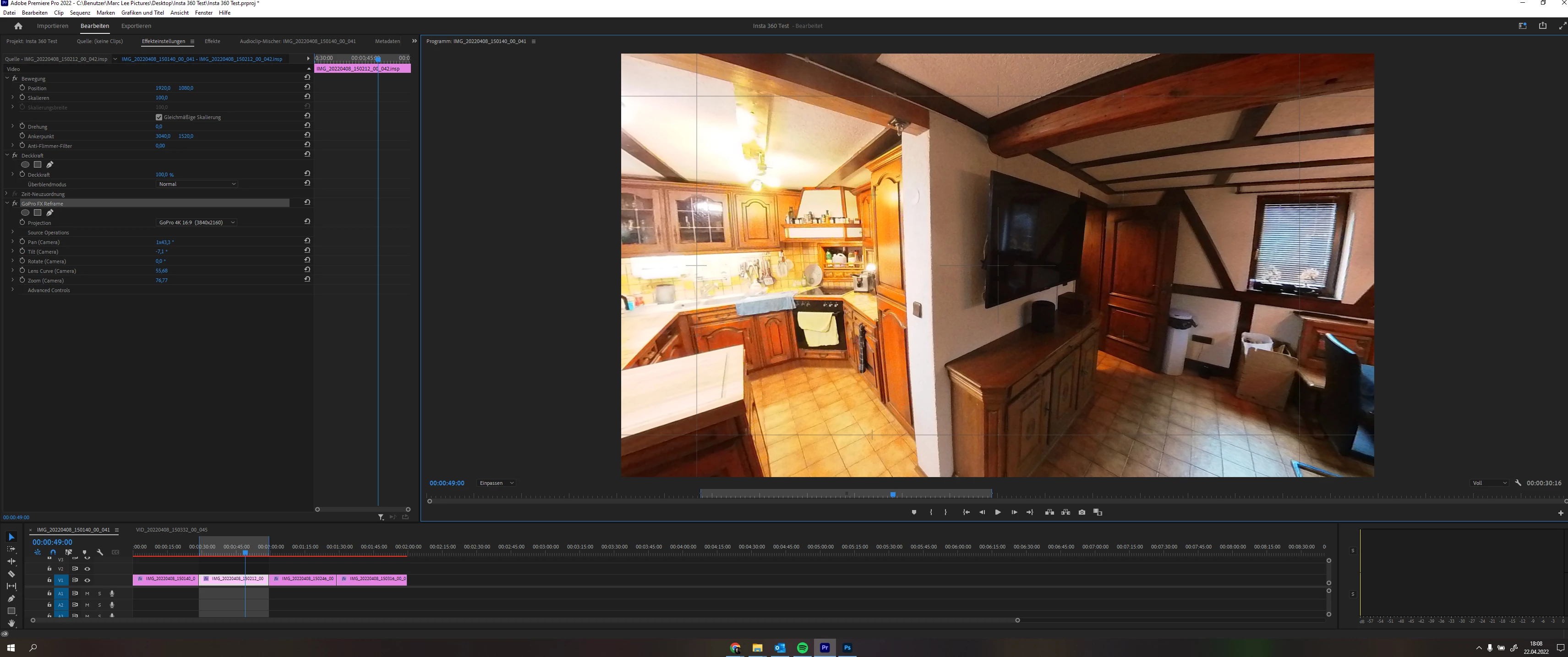The height and width of the screenshot is (657, 1568).
Task: Click the Play button in Program monitor
Action: [x=998, y=512]
